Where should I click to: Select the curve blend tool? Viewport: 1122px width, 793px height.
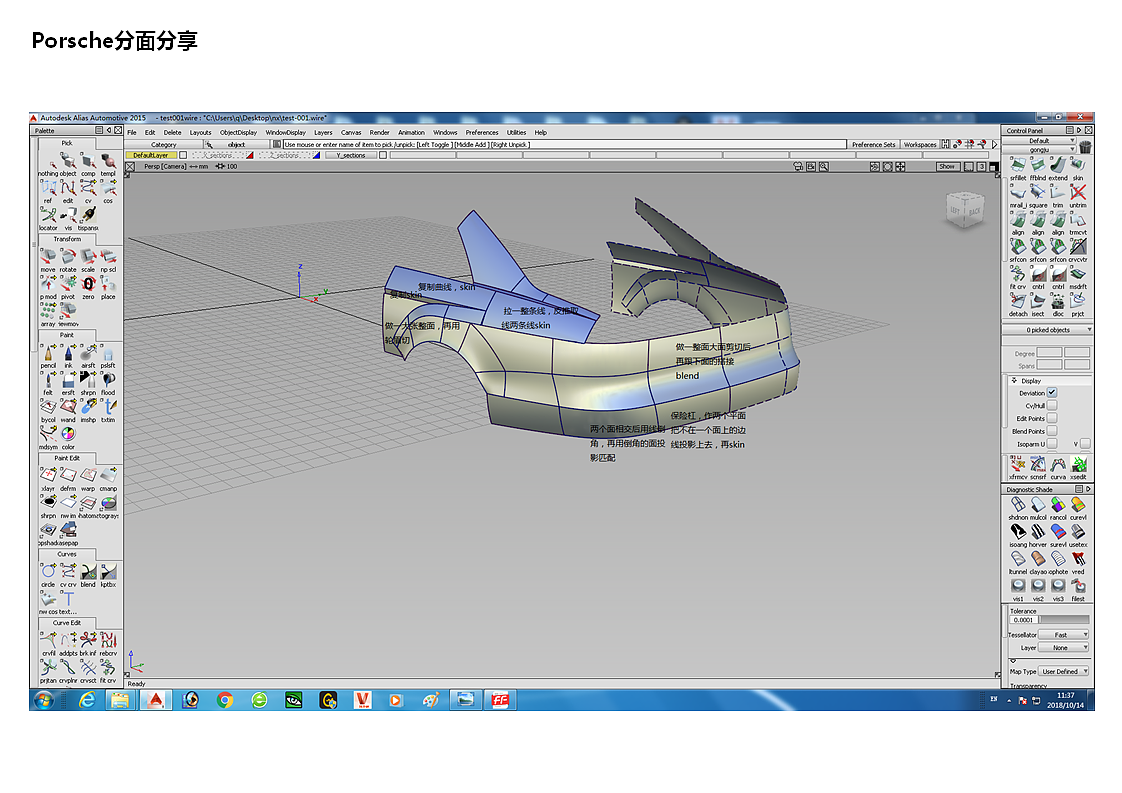(x=88, y=573)
